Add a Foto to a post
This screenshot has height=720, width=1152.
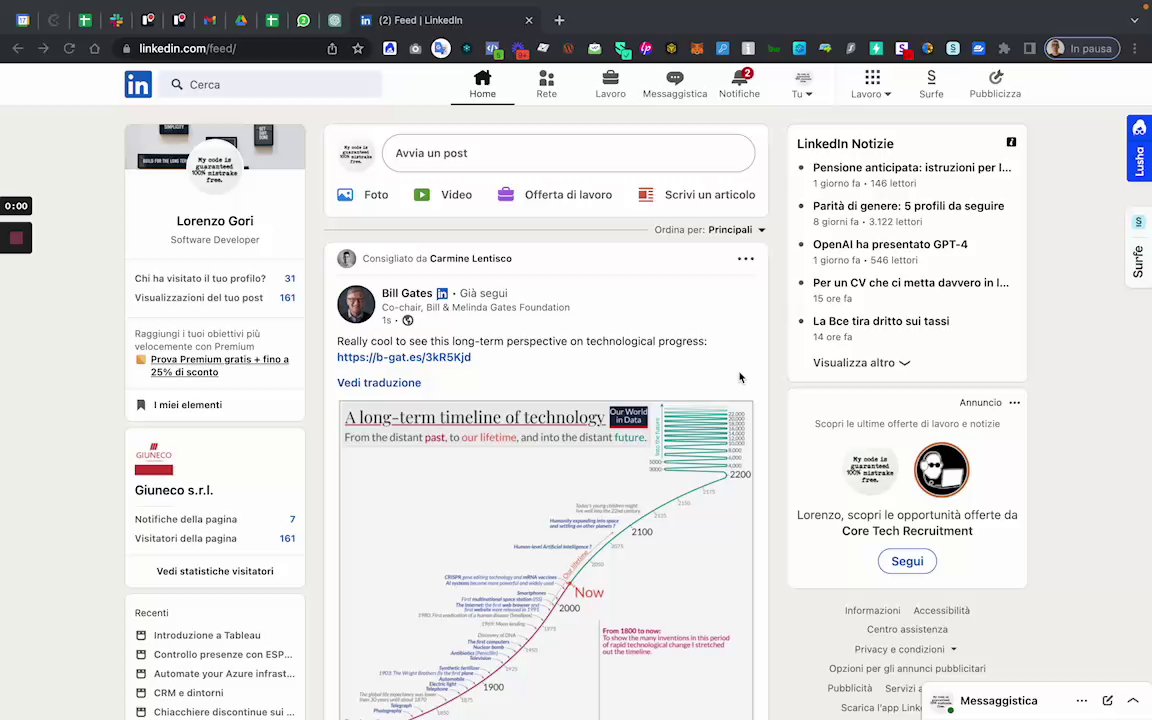(362, 195)
